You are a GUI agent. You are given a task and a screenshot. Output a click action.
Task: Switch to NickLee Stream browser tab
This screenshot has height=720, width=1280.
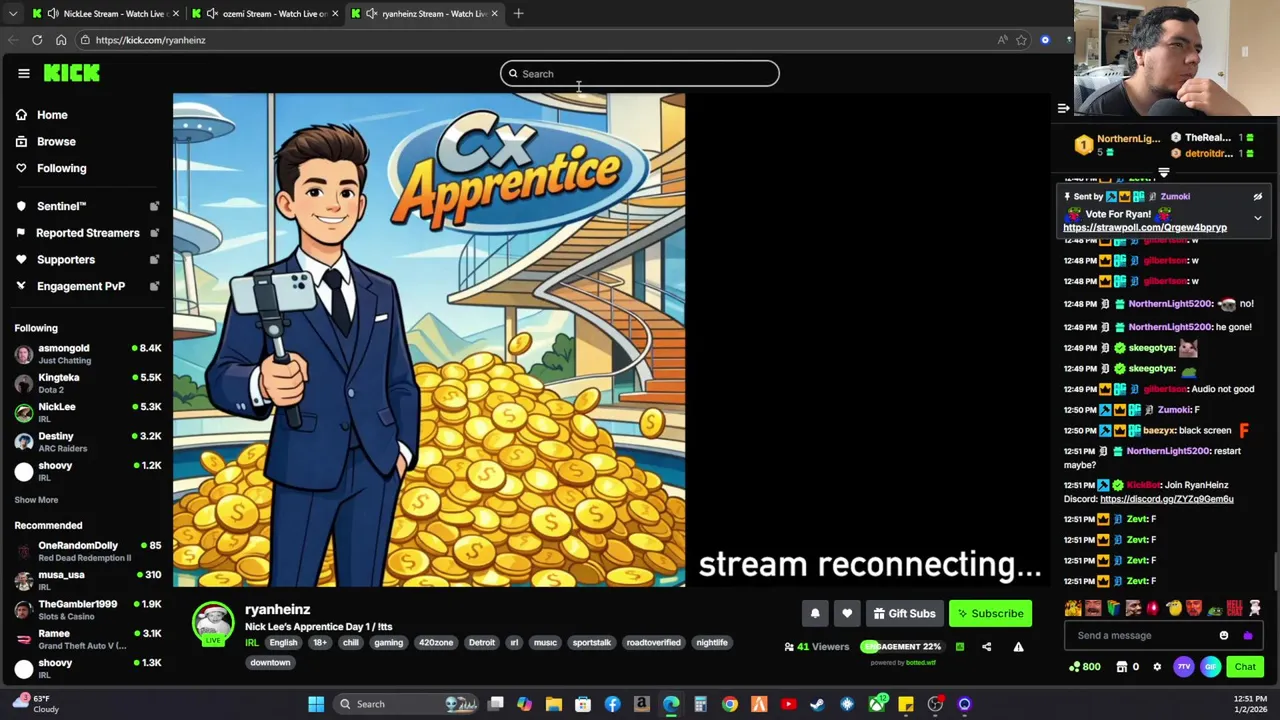click(105, 14)
